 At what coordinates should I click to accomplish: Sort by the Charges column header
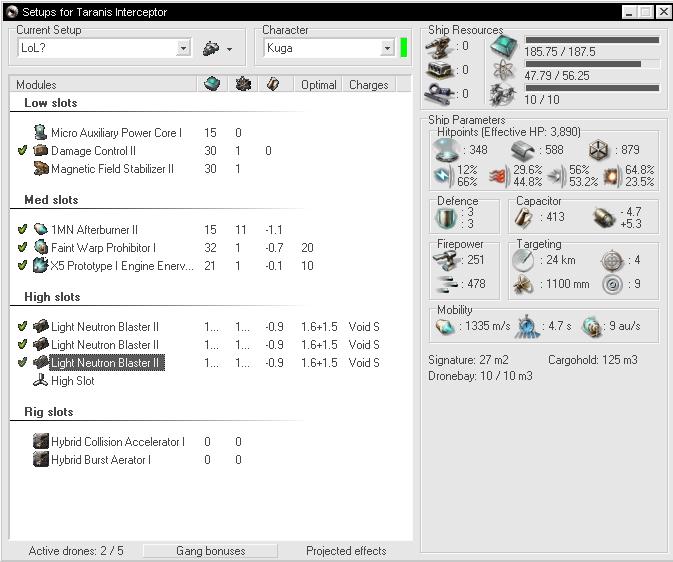pos(369,85)
